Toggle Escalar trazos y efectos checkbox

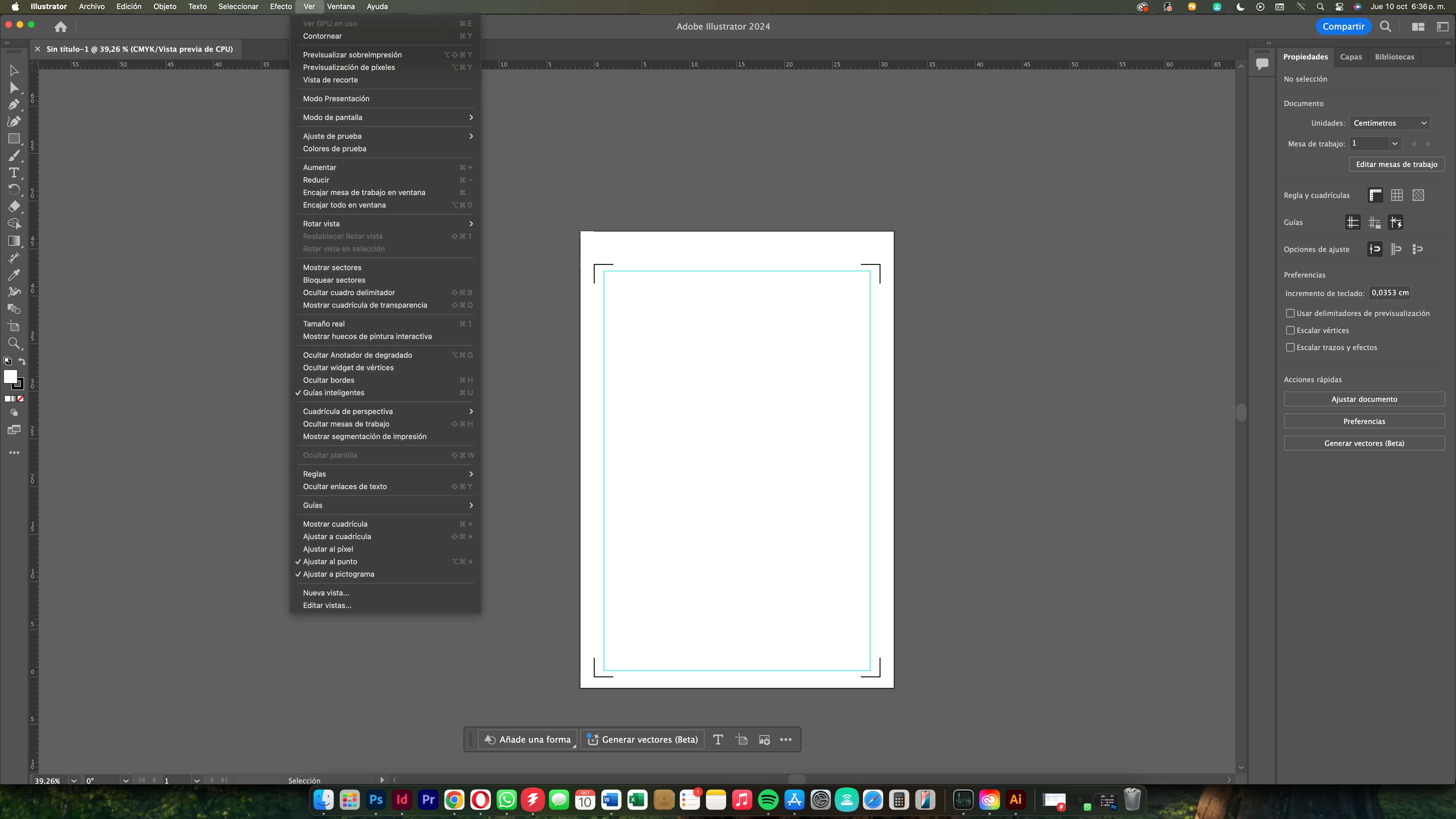1290,348
